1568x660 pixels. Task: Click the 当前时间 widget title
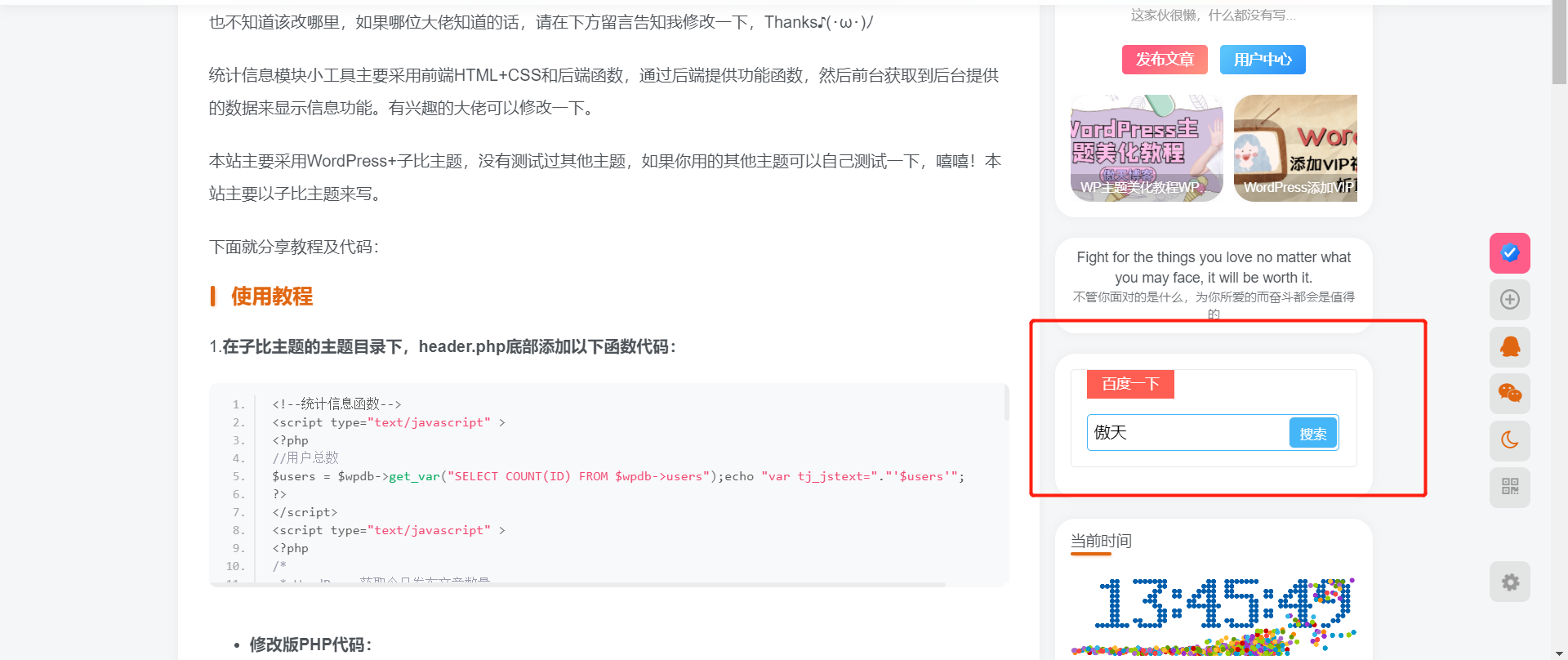pos(1101,541)
